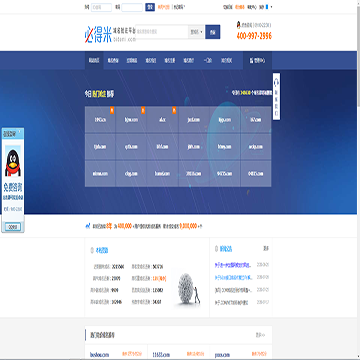Click the grid icon in the navigation bar
Screen dimensions: 360x360
click(251, 60)
